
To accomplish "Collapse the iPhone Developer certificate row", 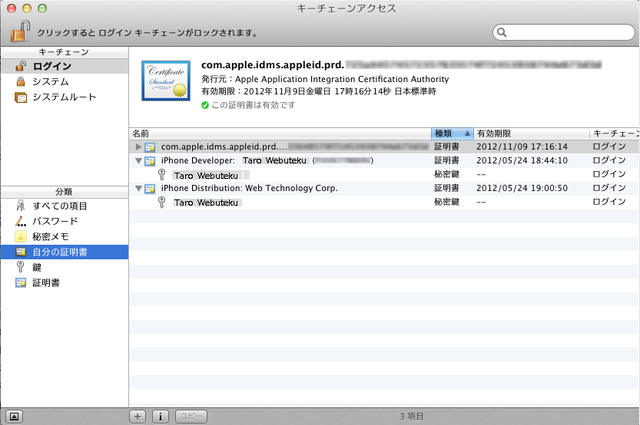I will [138, 160].
